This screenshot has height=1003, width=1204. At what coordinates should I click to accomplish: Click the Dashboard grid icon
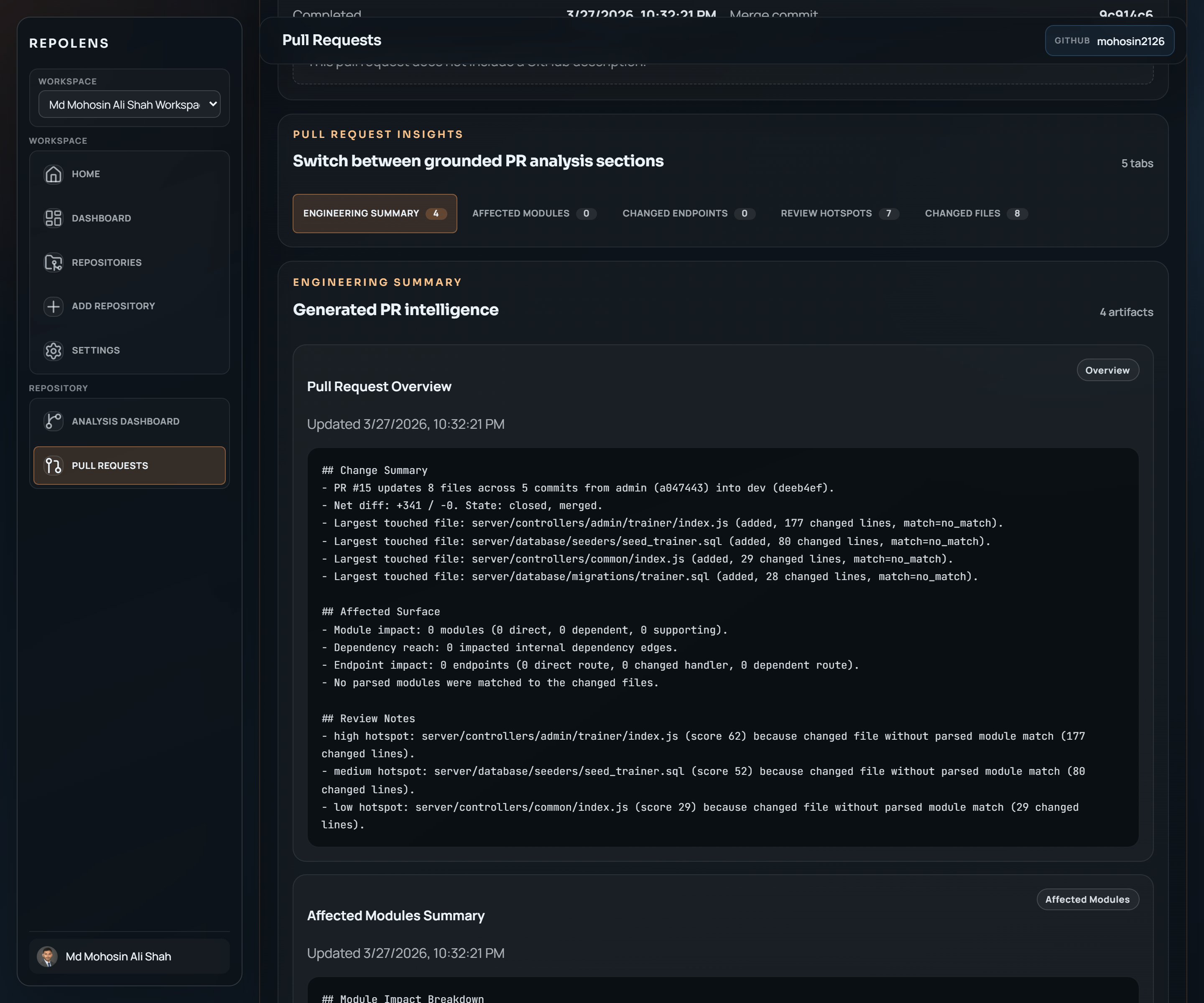pos(54,219)
